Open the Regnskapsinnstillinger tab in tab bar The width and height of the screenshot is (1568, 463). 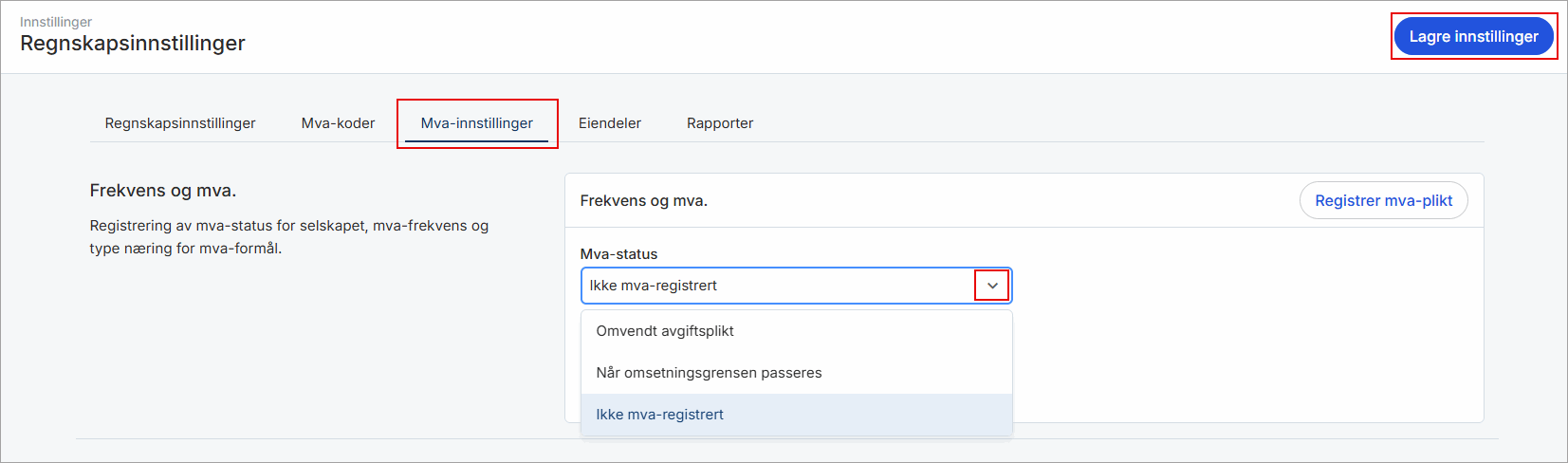point(180,123)
